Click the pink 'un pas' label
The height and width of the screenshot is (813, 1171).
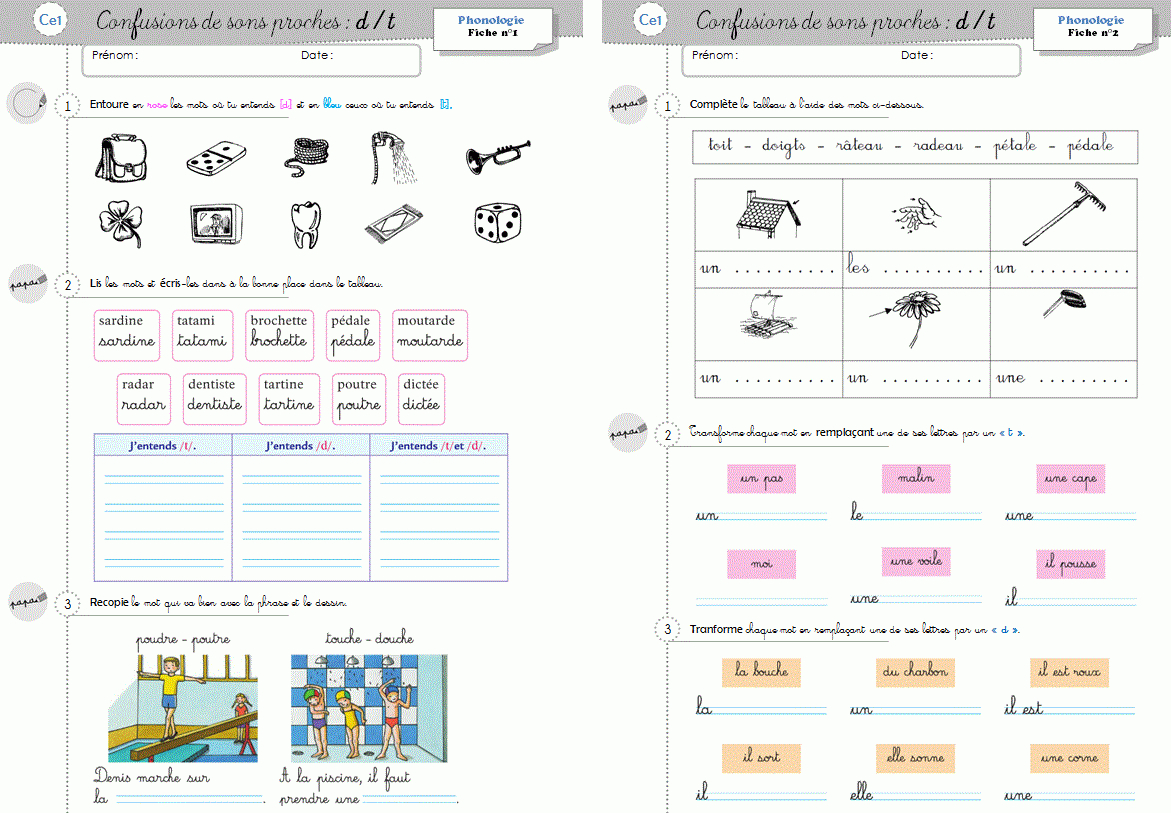click(761, 480)
